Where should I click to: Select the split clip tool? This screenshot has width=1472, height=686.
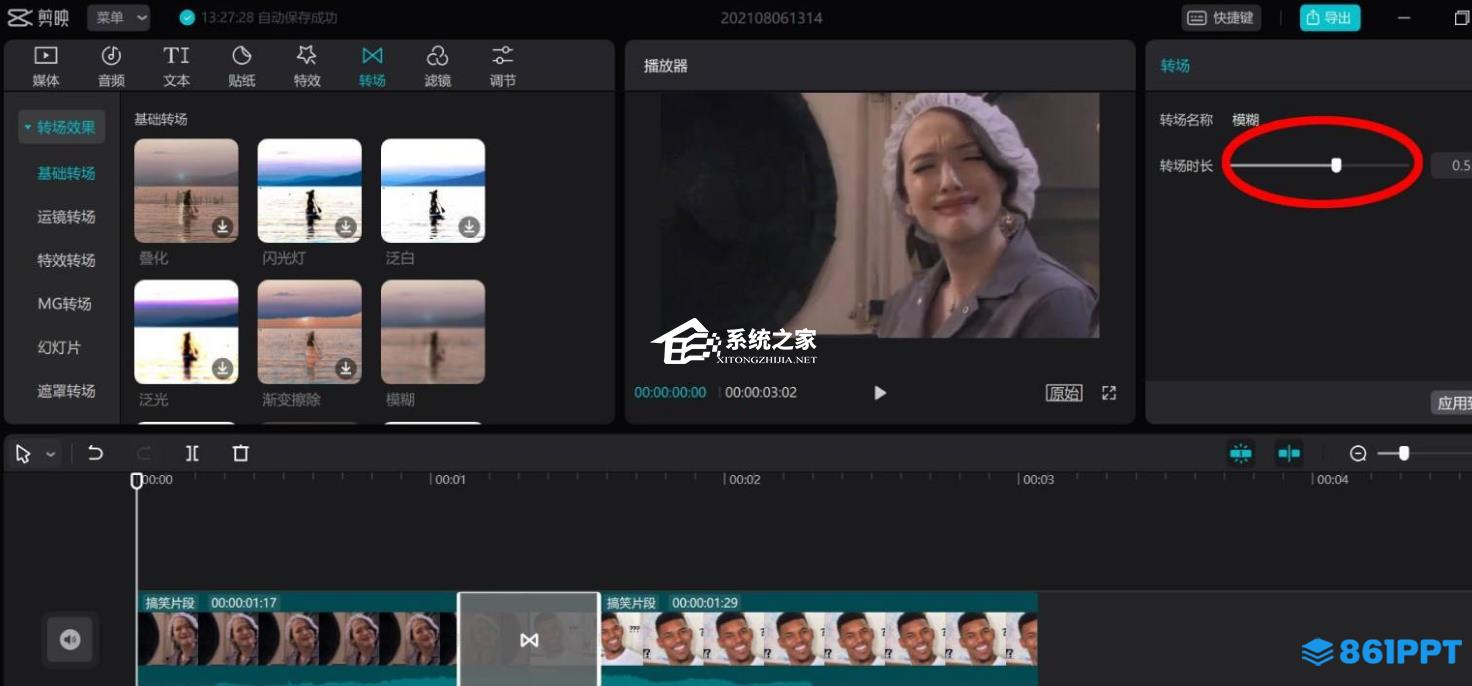(x=192, y=453)
